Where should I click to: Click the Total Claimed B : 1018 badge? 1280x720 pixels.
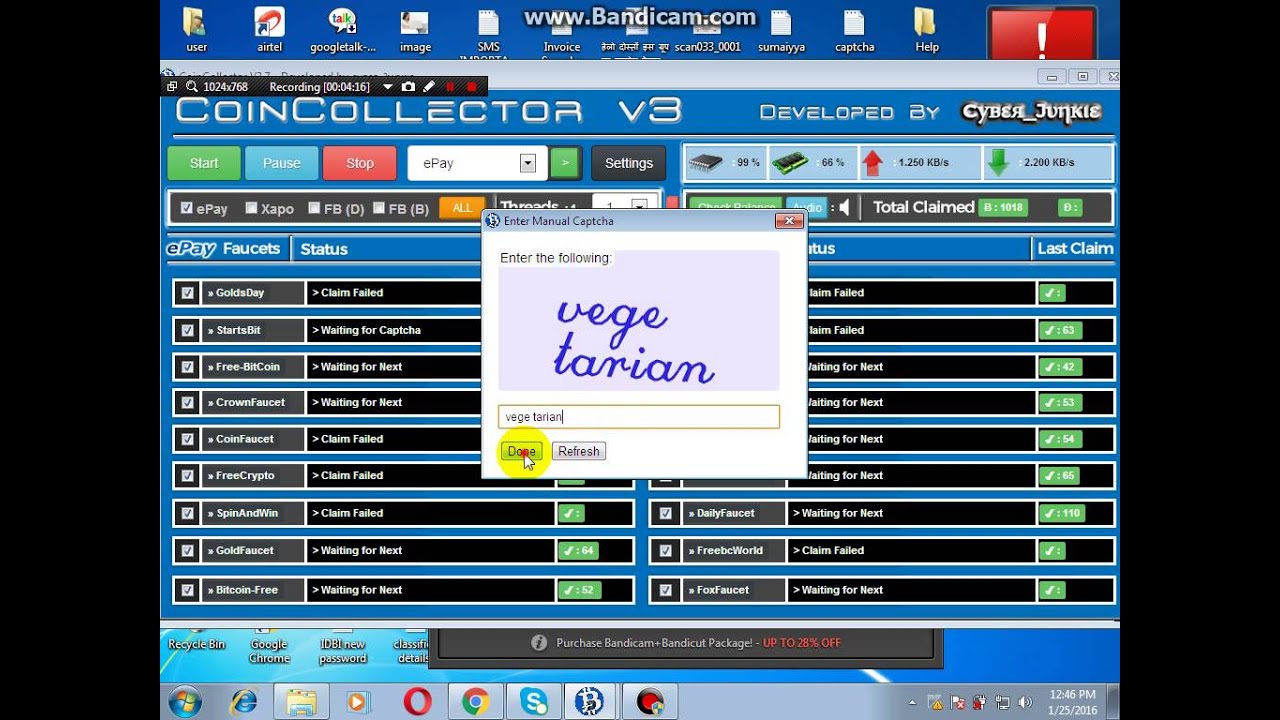[1005, 208]
